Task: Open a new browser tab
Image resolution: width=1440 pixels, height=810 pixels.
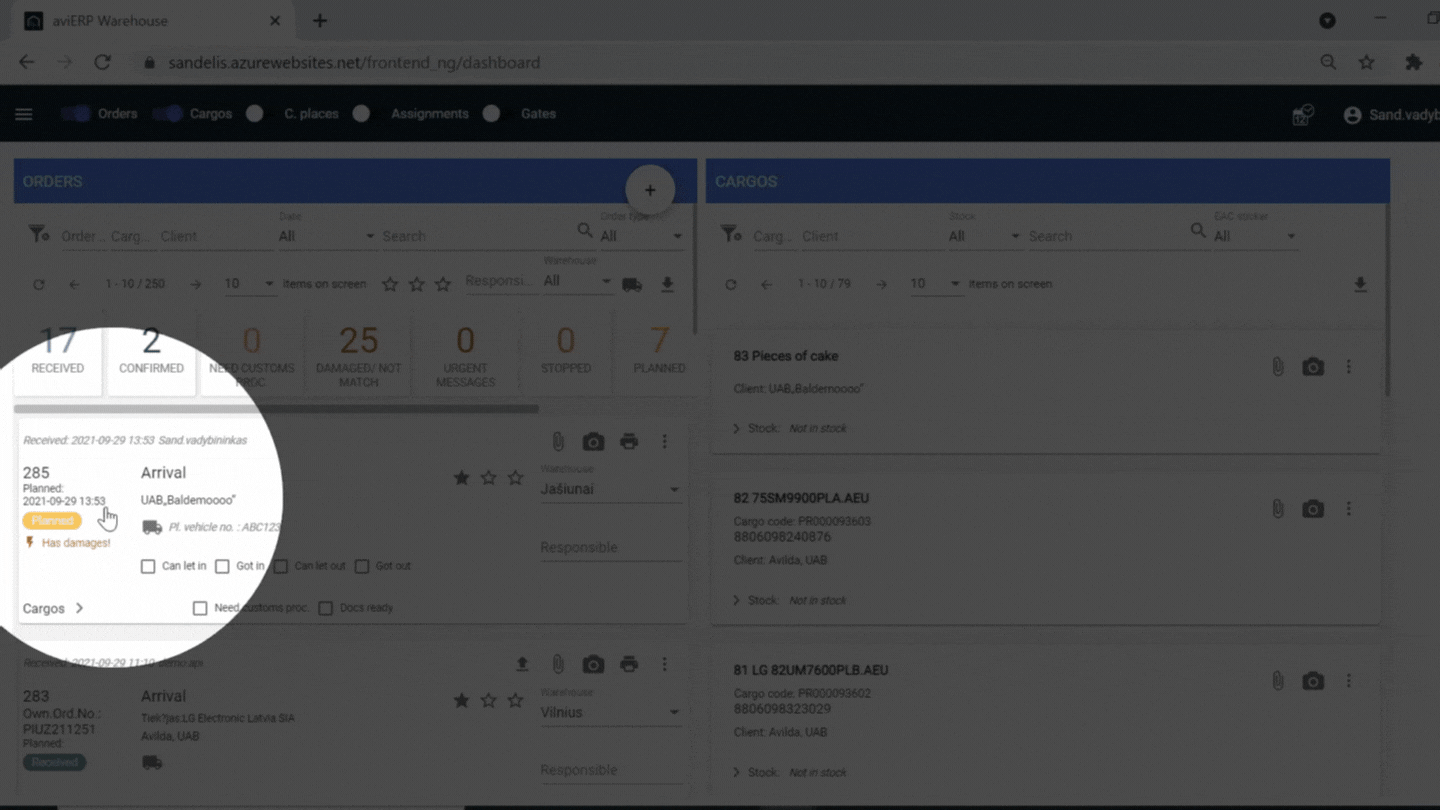Action: (x=320, y=20)
